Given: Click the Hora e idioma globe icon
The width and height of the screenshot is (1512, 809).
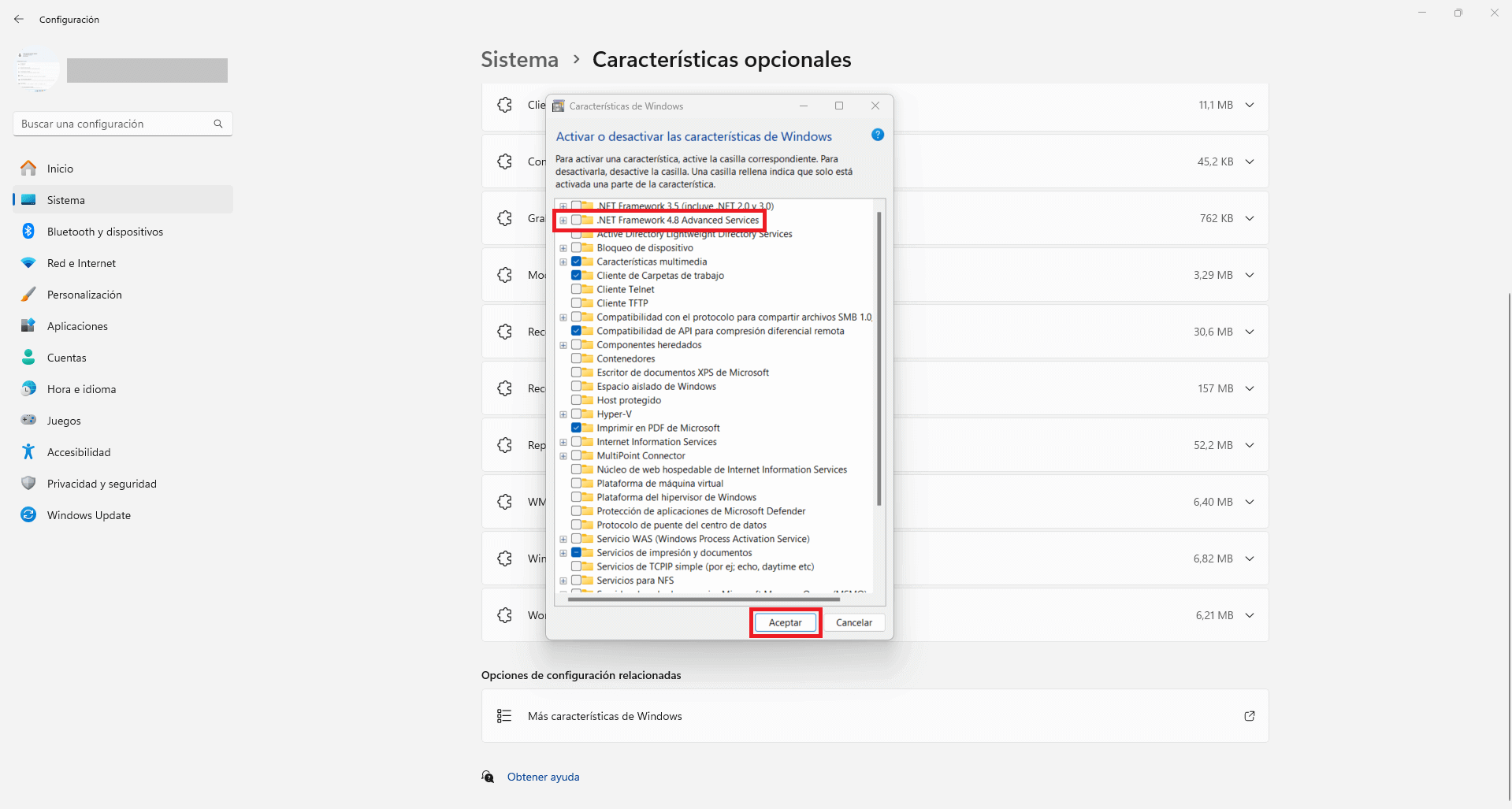Looking at the screenshot, I should pos(28,389).
